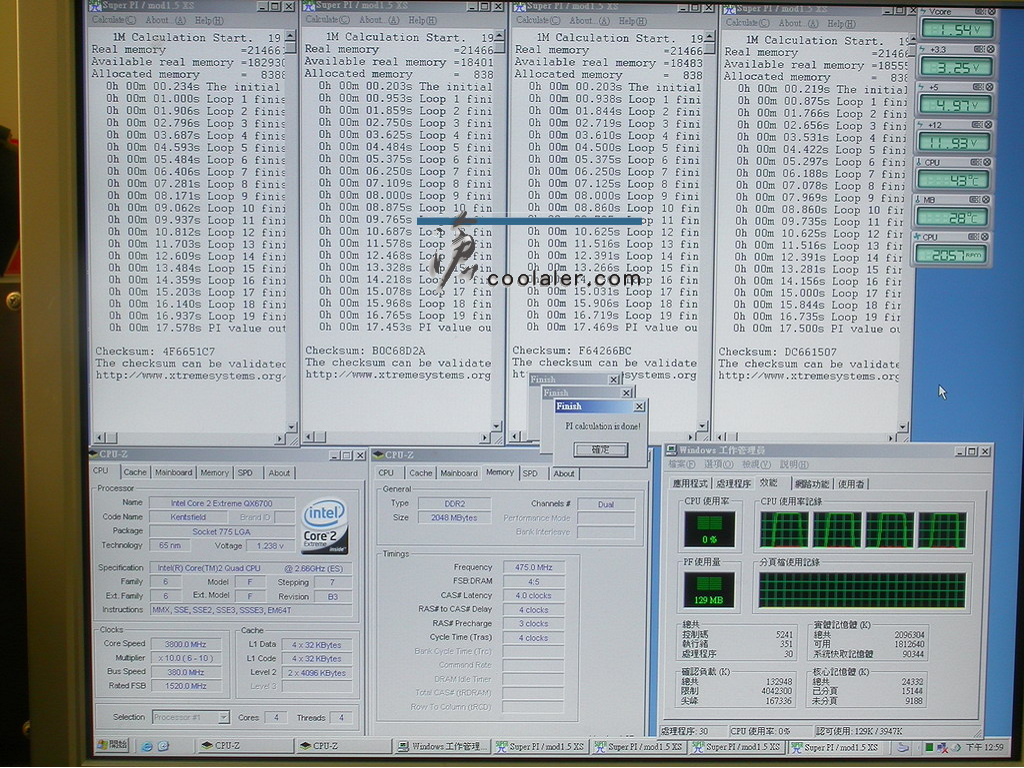The width and height of the screenshot is (1024, 768).
Task: Open settings icon on the CPU temperature gadget
Action: (976, 162)
